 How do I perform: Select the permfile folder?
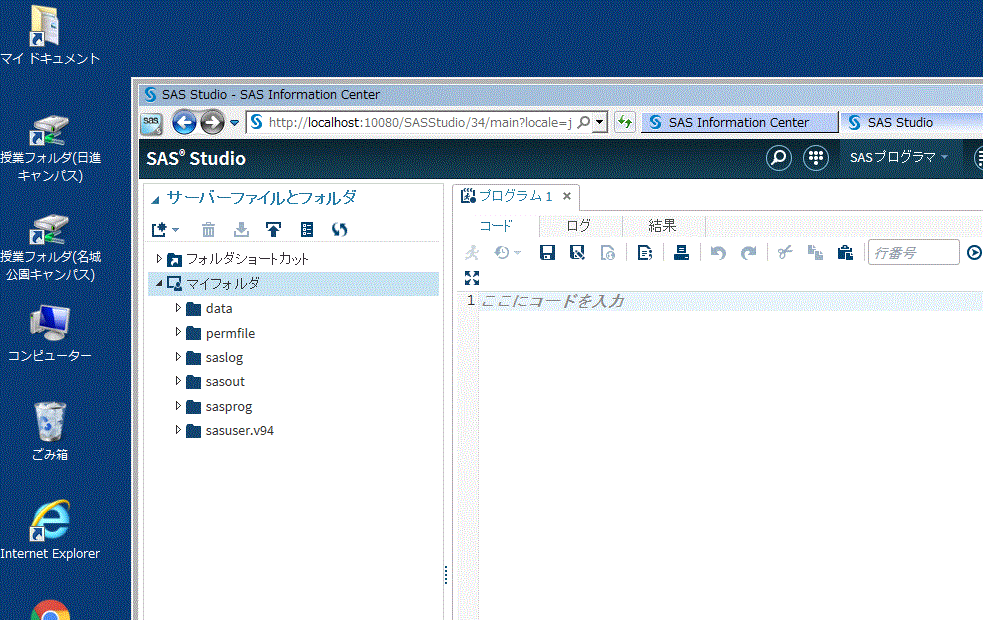click(x=230, y=333)
